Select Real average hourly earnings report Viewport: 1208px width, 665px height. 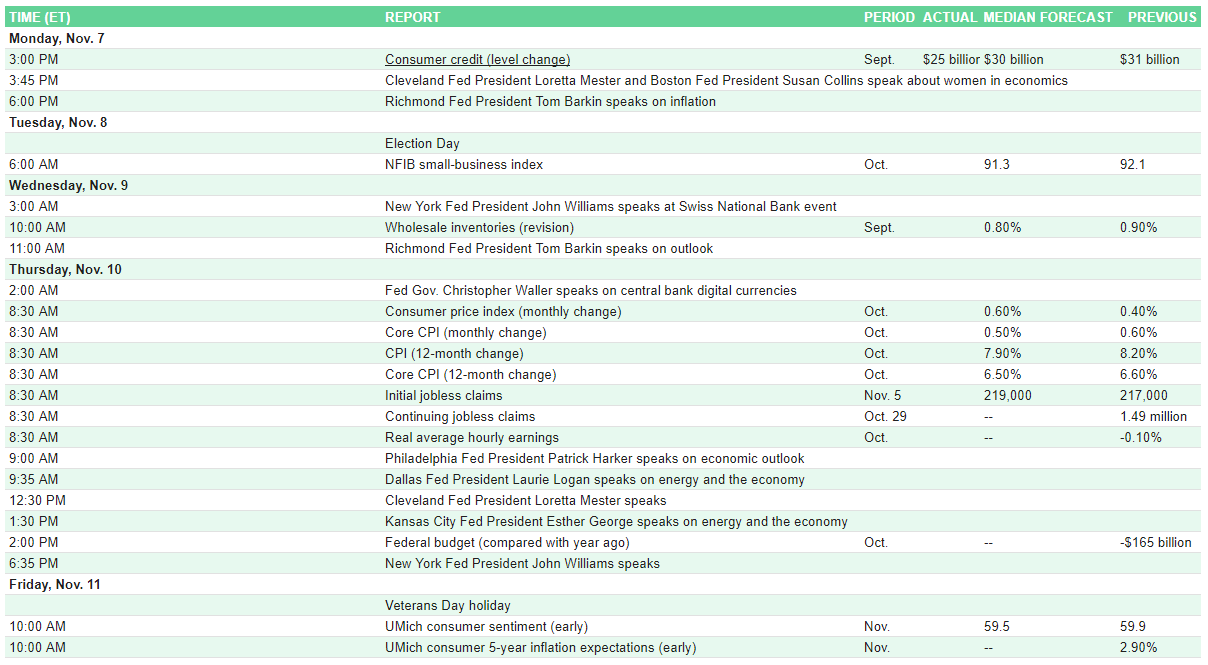472,437
